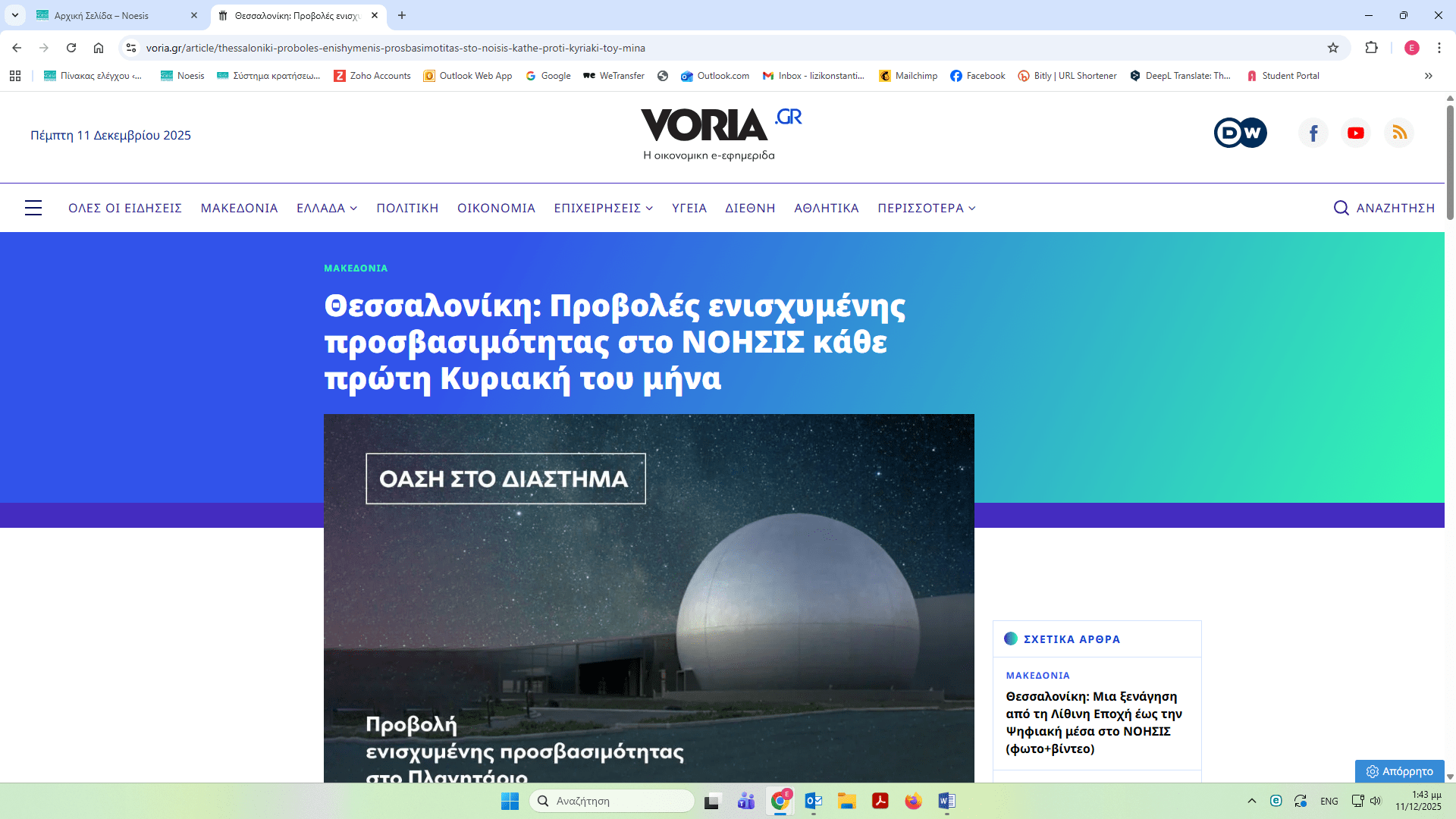1456x819 pixels.
Task: Select the ΟΙΚΟΝΟΜΙΑ menu item
Action: (496, 208)
